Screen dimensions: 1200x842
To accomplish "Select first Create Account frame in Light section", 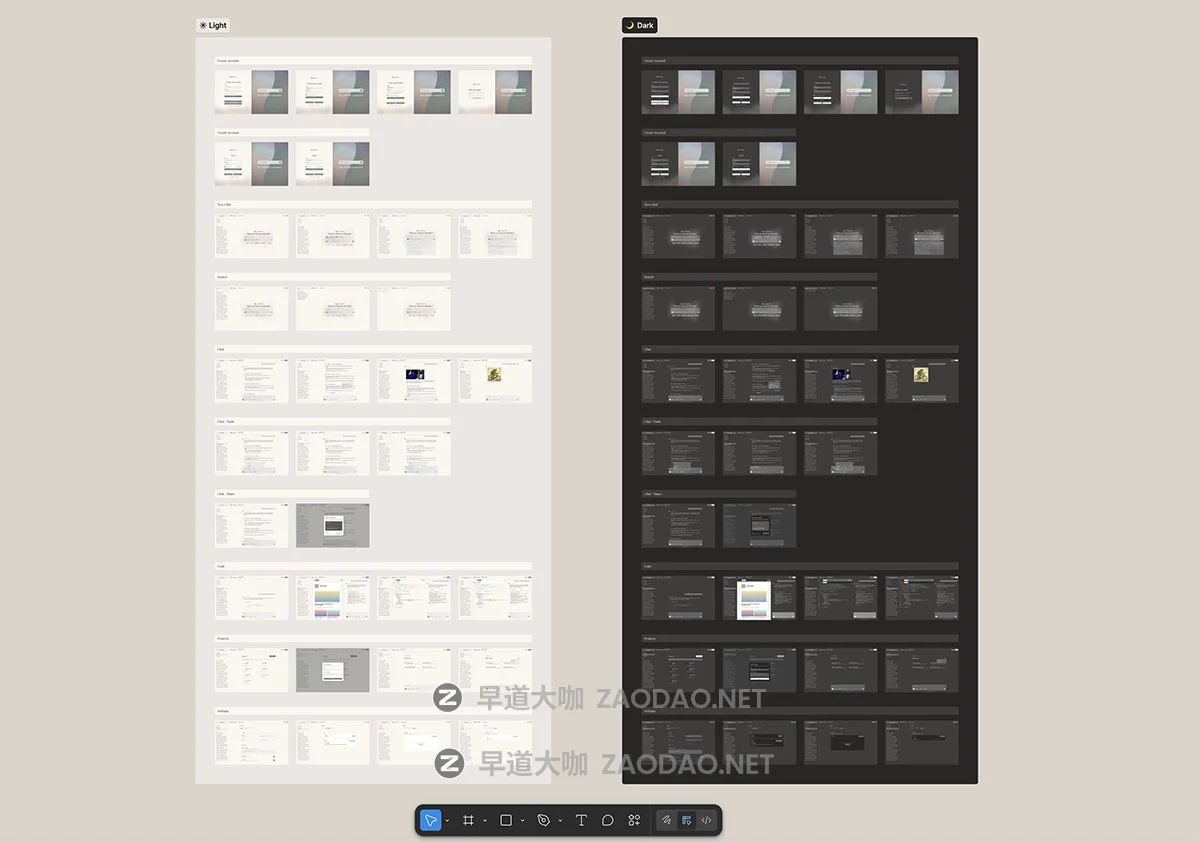I will (x=251, y=92).
